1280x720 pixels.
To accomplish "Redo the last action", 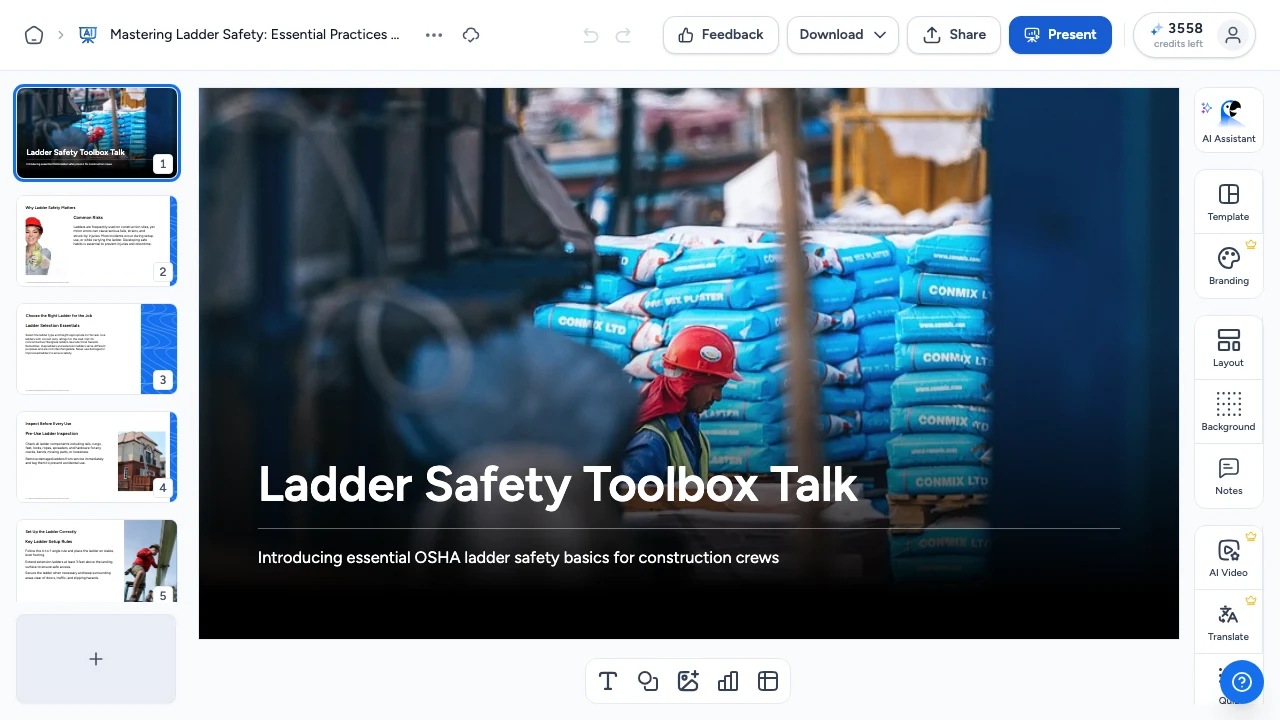I will 623,35.
